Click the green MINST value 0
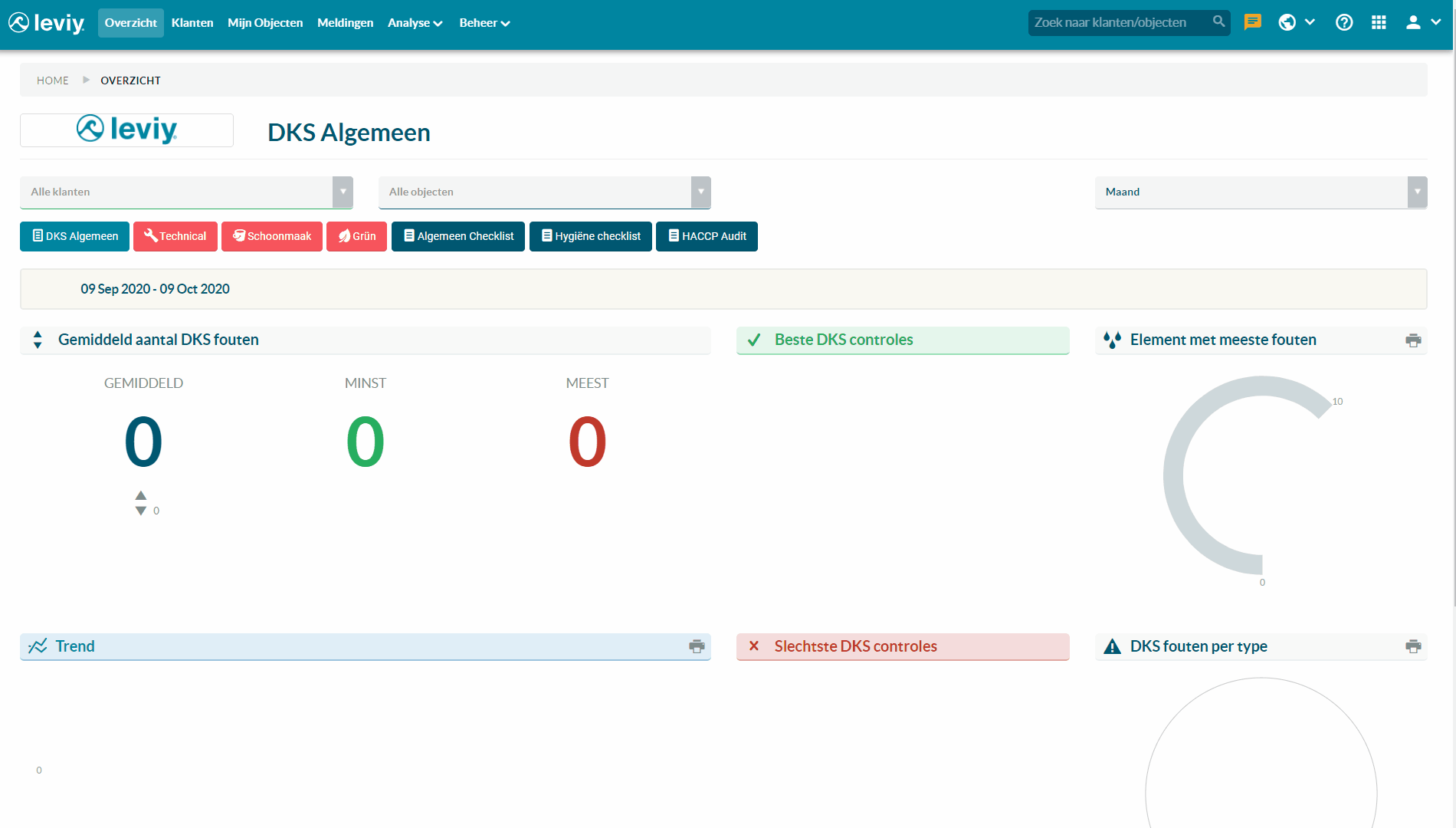The height and width of the screenshot is (828, 1456). [x=366, y=442]
